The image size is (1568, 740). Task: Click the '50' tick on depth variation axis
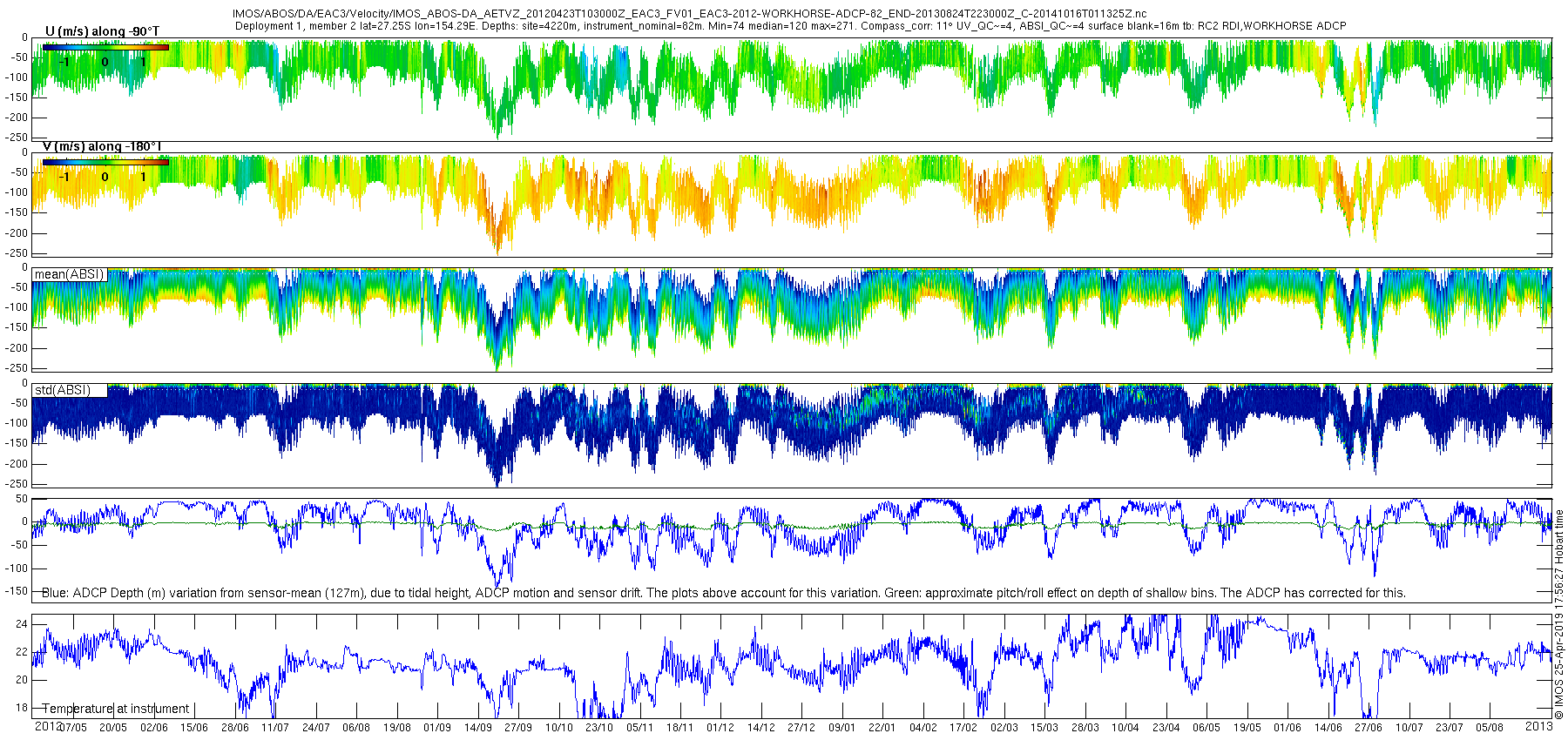click(x=23, y=500)
